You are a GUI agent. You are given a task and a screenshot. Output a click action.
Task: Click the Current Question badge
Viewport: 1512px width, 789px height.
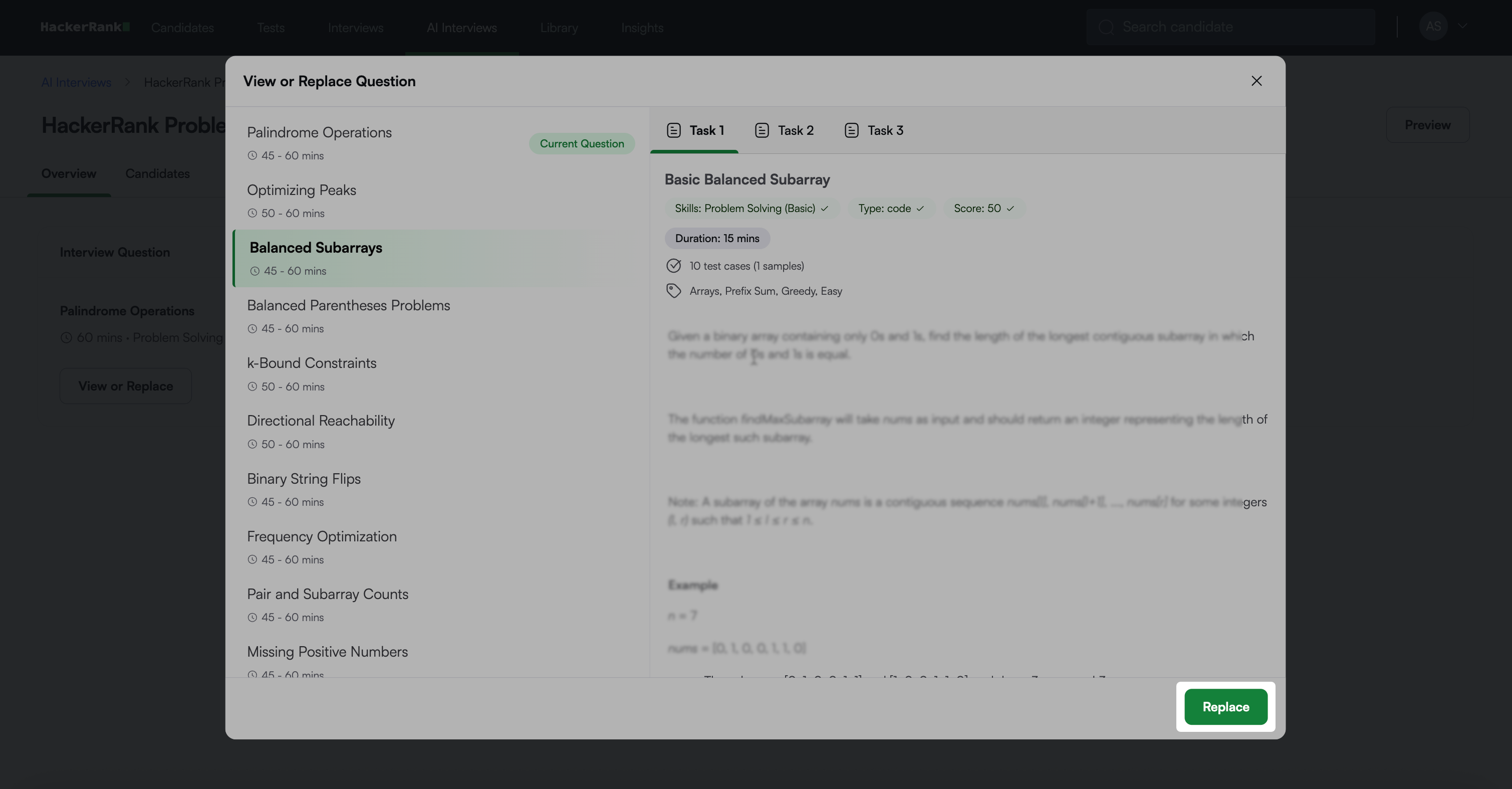point(582,144)
